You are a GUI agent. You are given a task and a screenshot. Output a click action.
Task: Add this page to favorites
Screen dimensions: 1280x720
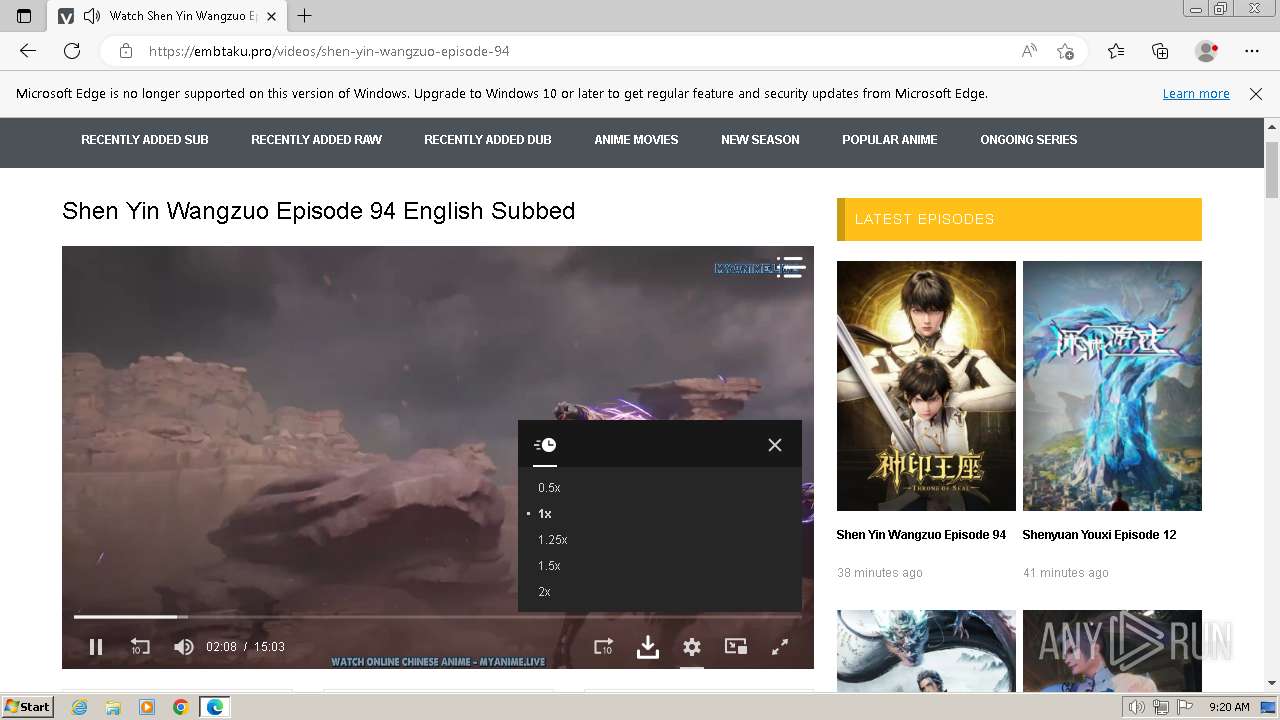pyautogui.click(x=1066, y=51)
